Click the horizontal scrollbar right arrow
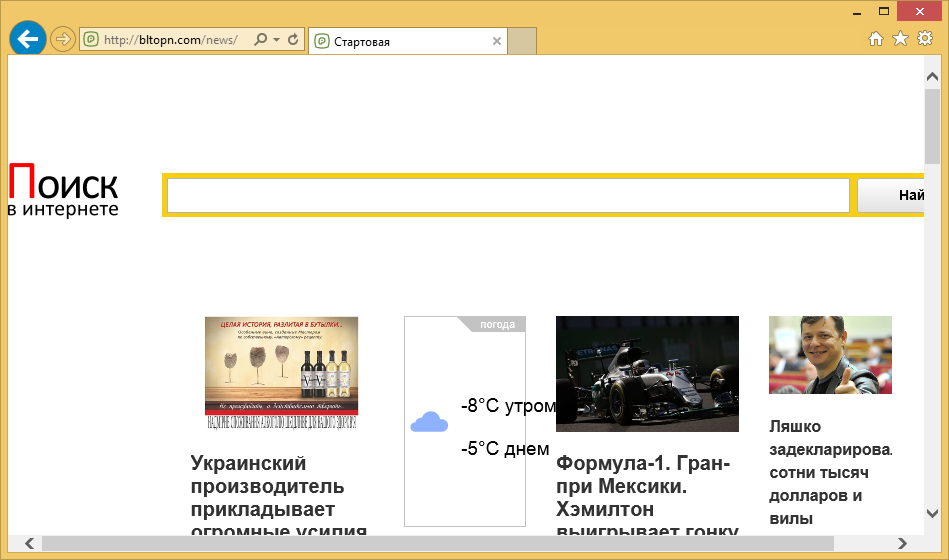The height and width of the screenshot is (560, 949). pyautogui.click(x=902, y=543)
